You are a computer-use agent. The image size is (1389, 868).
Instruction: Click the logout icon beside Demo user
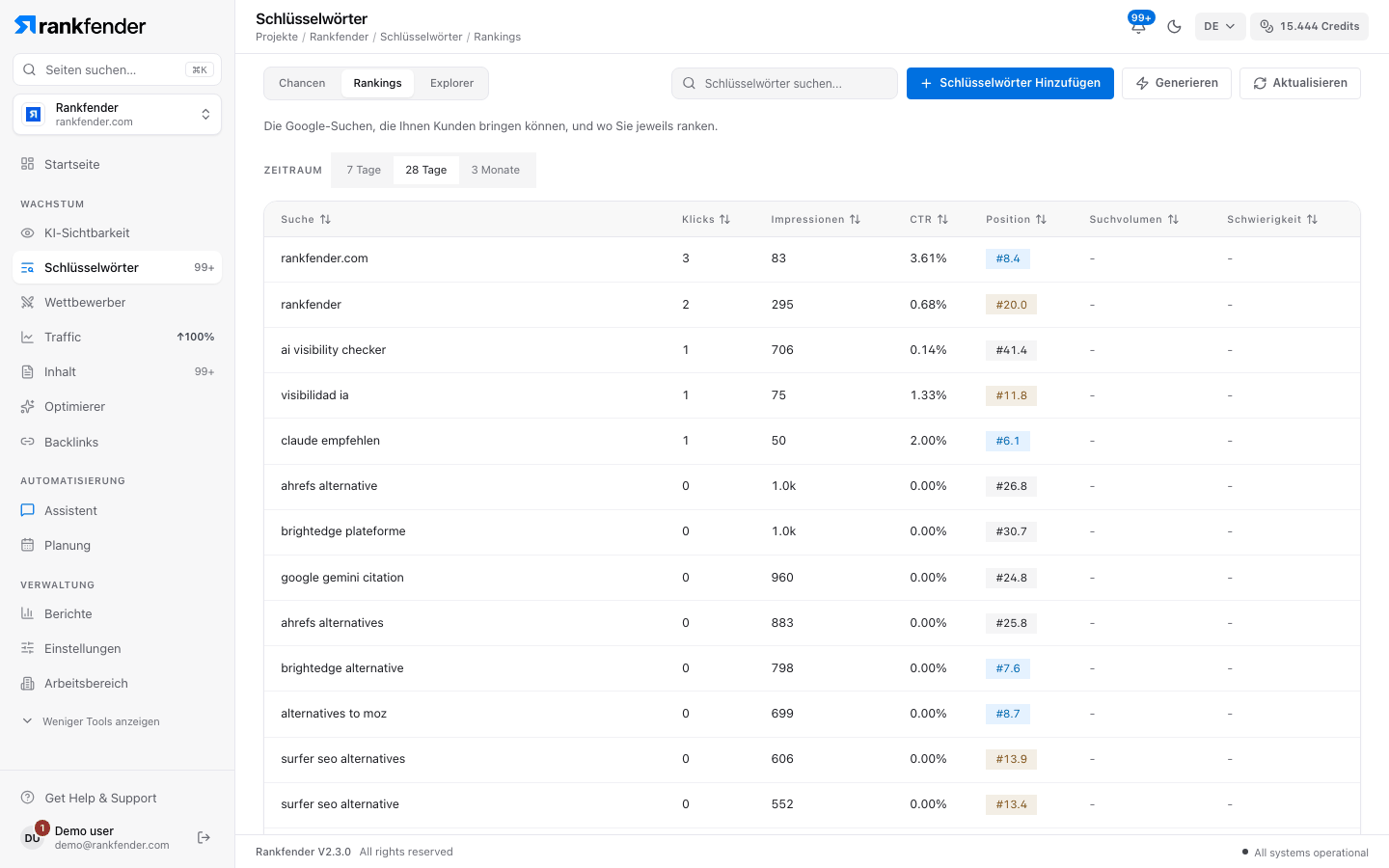(204, 837)
